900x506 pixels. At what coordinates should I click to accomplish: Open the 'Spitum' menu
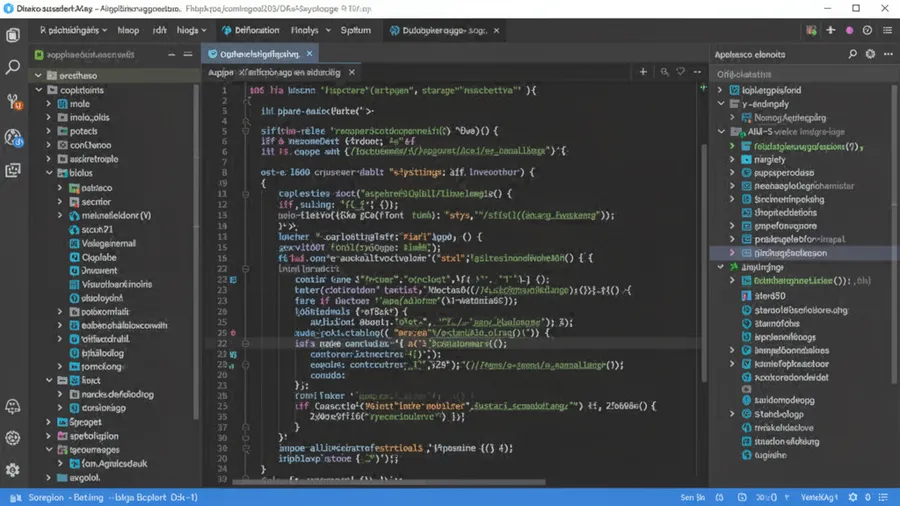coord(356,30)
